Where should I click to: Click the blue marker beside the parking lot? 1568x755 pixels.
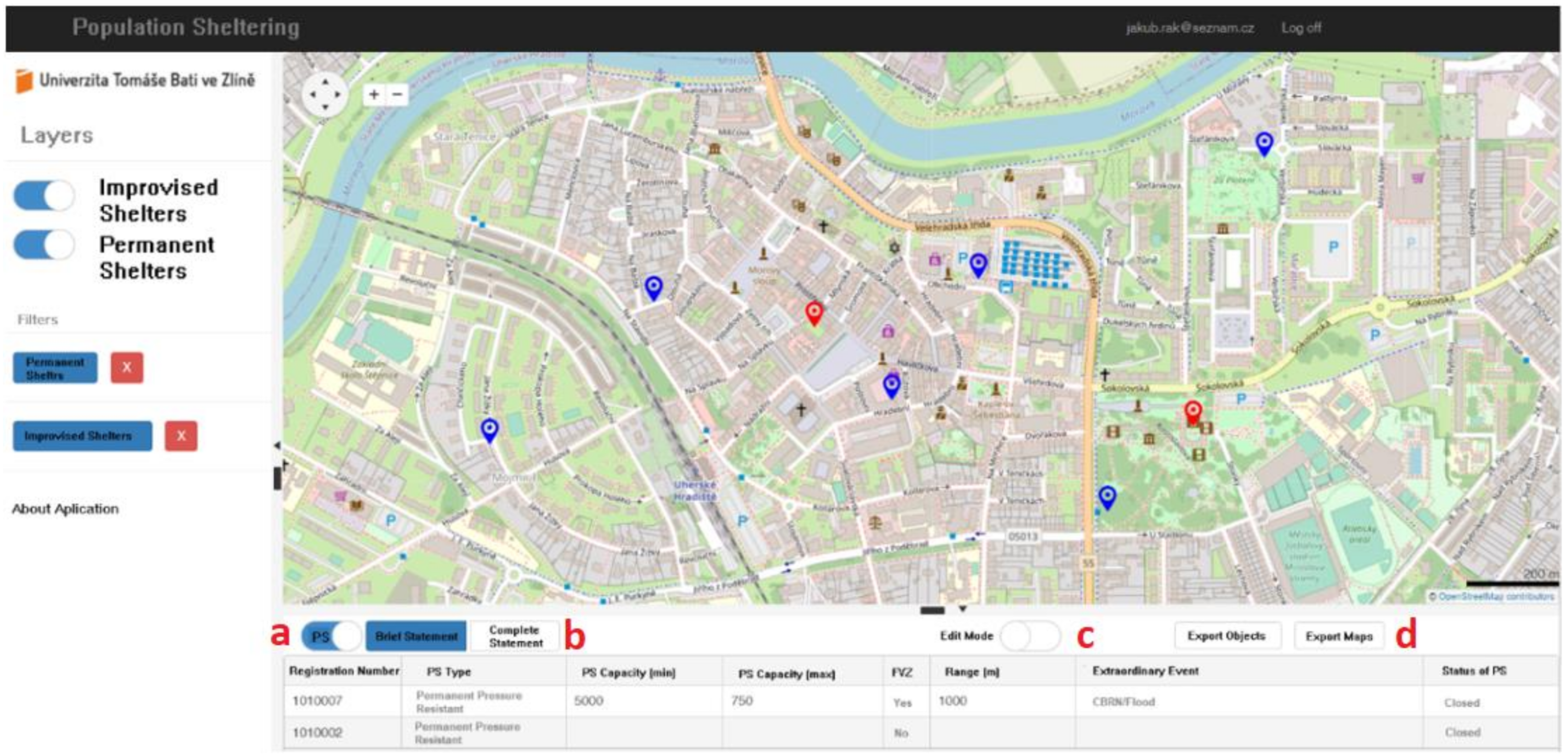point(978,264)
